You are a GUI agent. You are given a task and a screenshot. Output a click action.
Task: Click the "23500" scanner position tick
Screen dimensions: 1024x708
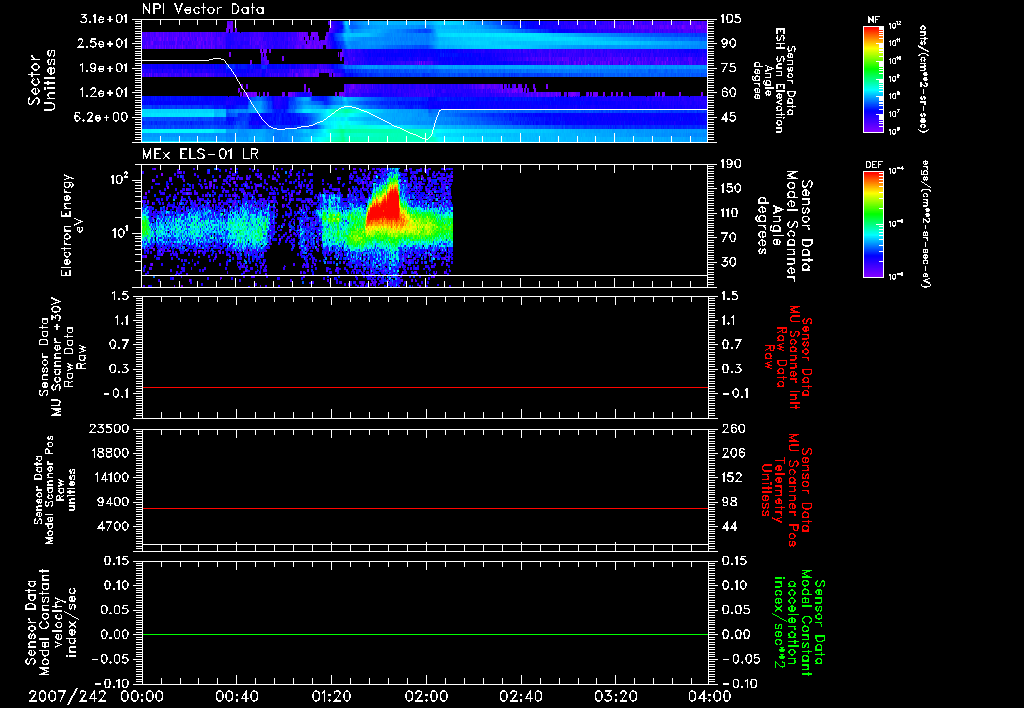click(112, 428)
